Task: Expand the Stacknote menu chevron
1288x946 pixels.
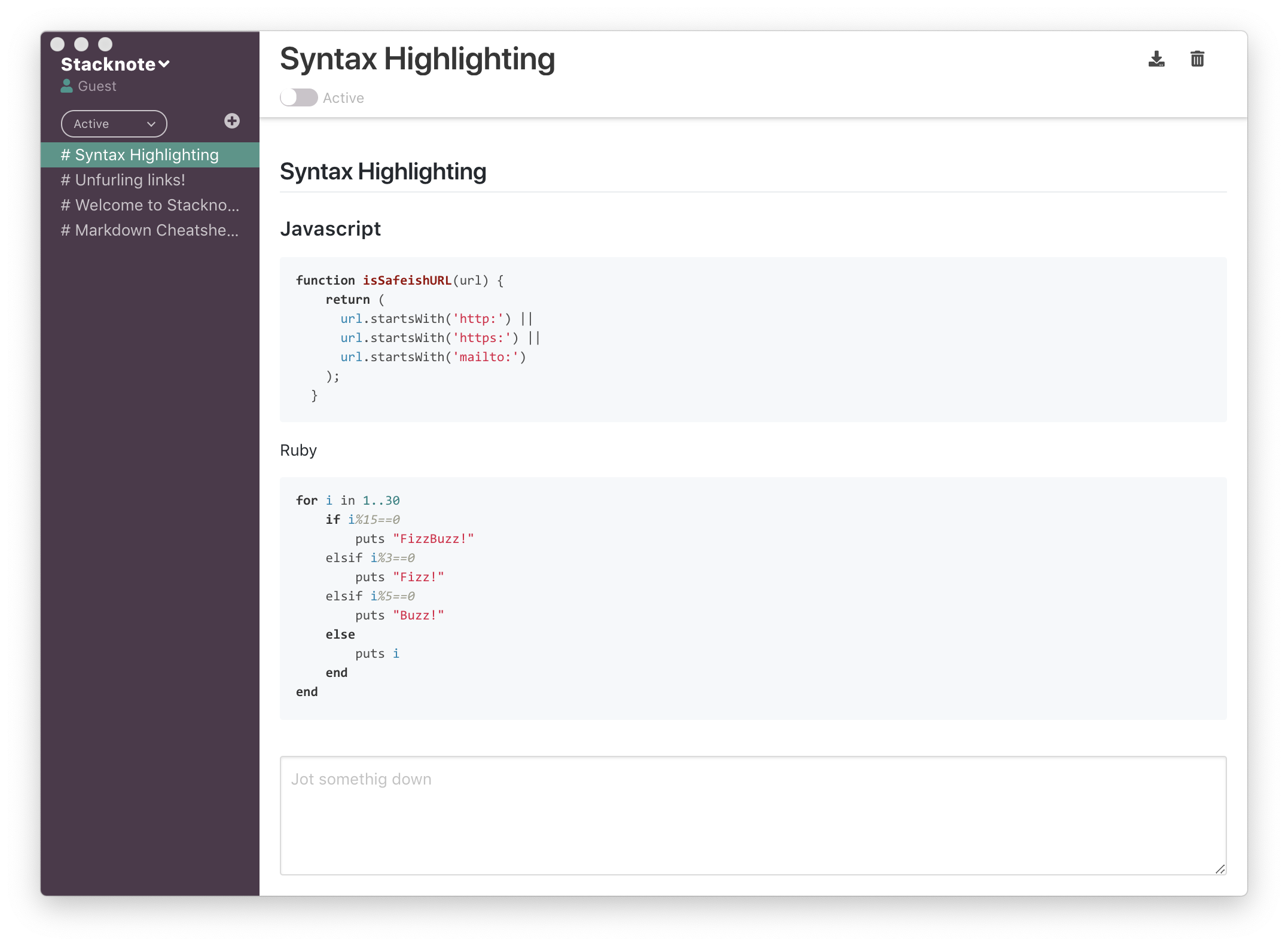Action: pos(164,64)
